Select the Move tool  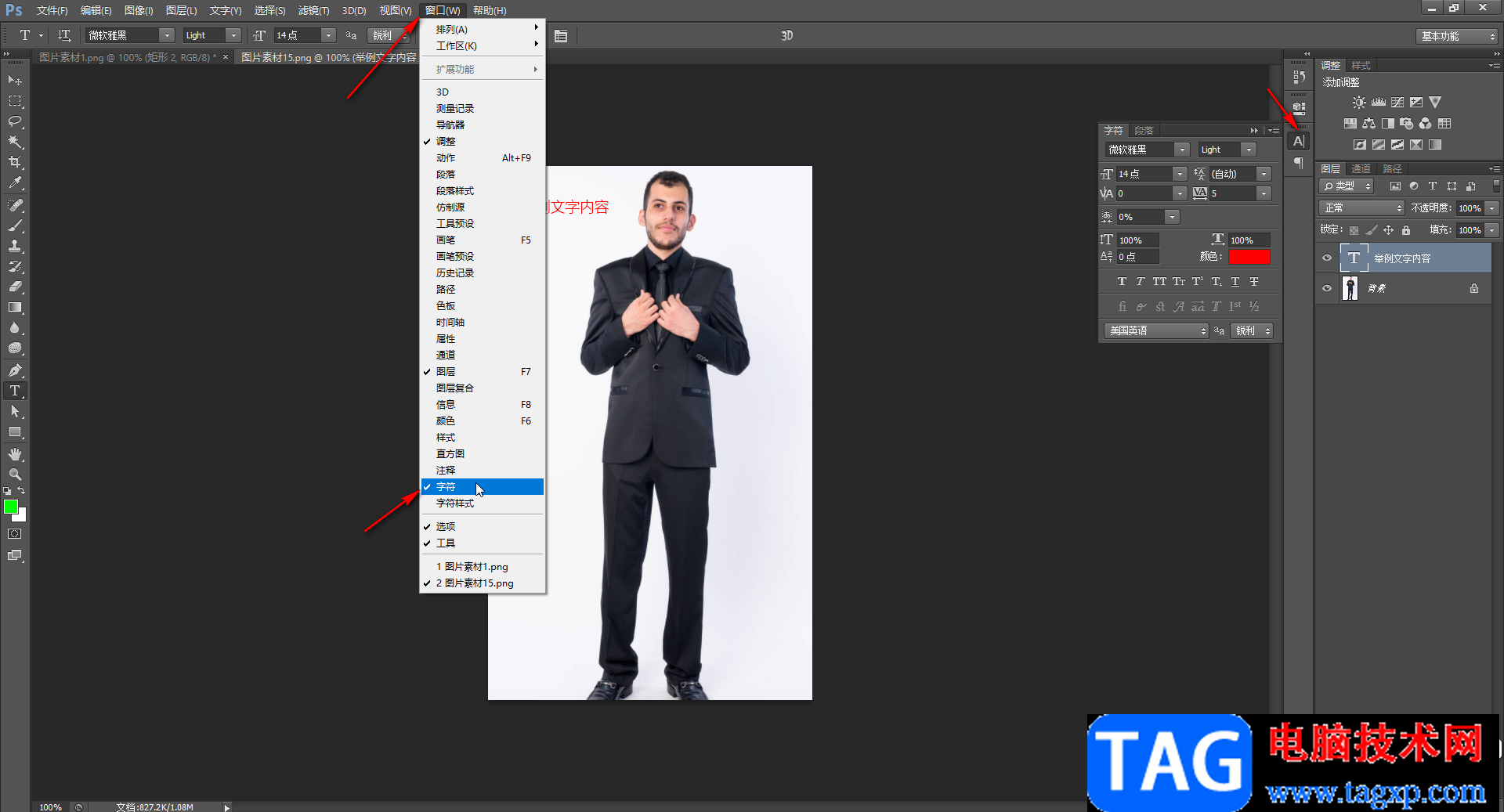click(15, 81)
